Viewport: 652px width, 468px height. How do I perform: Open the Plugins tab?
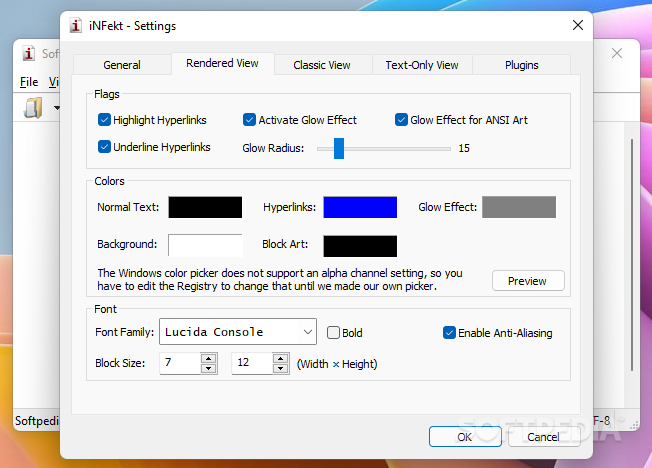coord(521,65)
